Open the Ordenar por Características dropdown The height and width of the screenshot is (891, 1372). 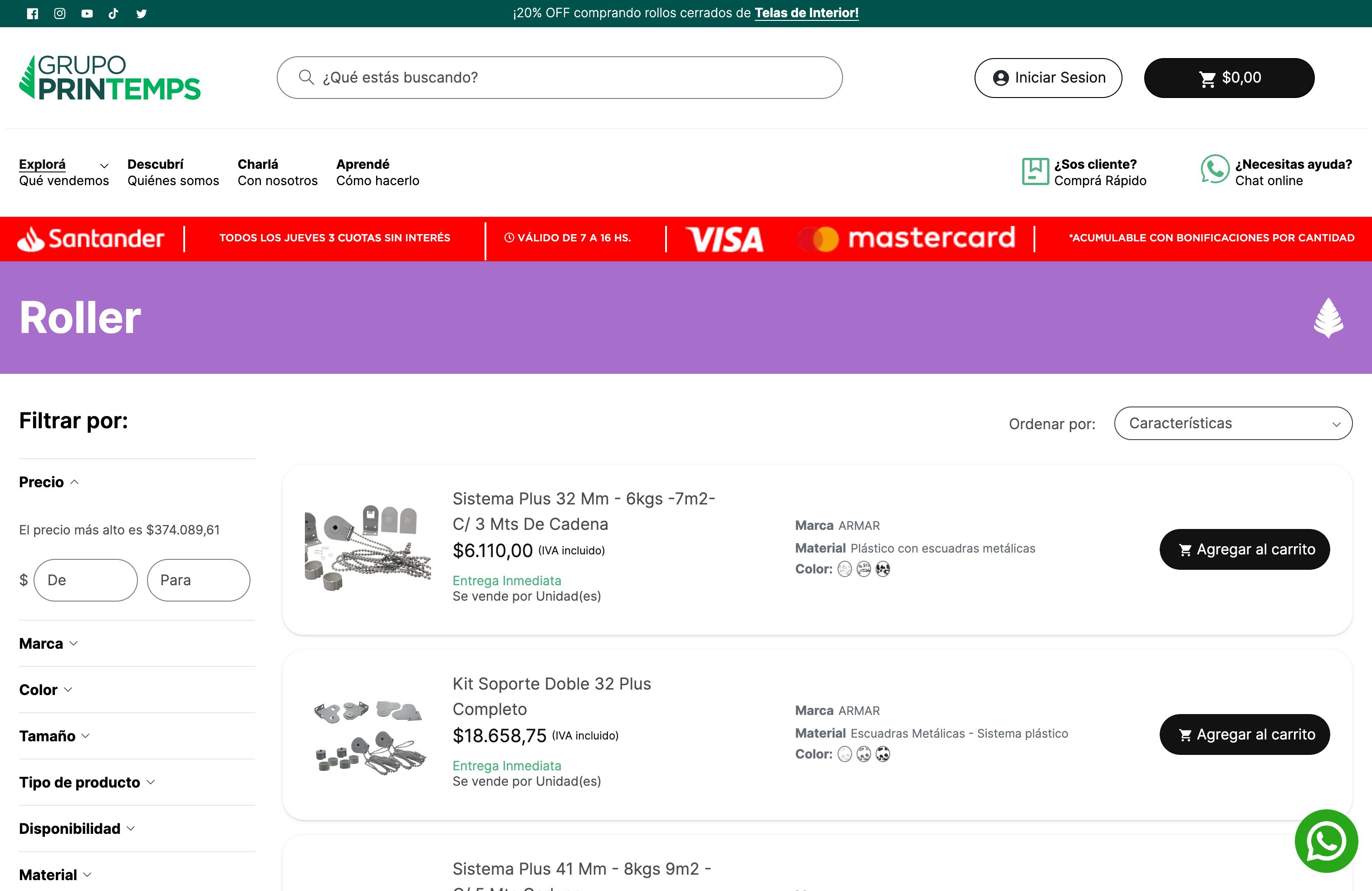click(1233, 424)
